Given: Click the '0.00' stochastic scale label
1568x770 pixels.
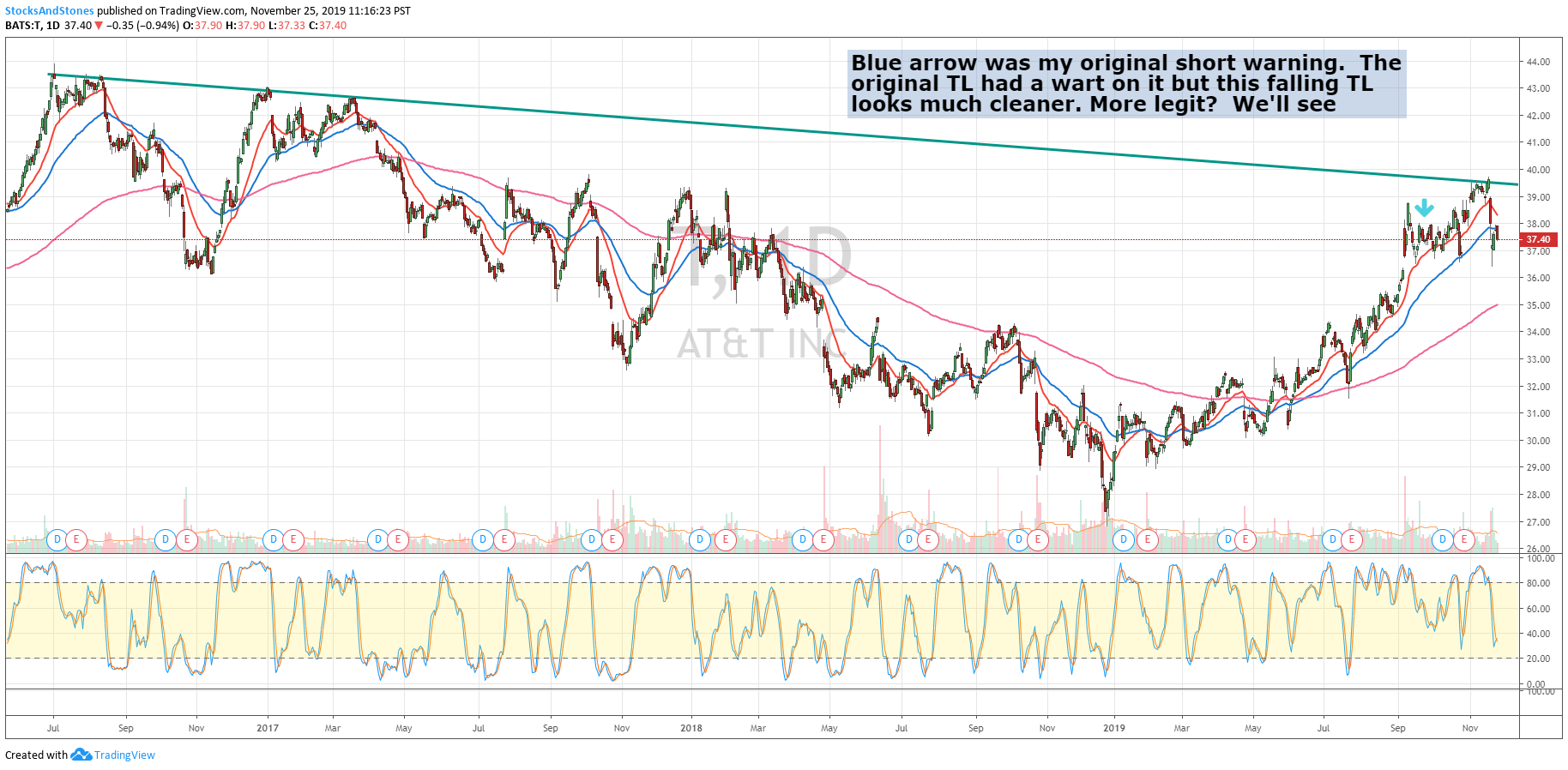Looking at the screenshot, I should pyautogui.click(x=1536, y=684).
